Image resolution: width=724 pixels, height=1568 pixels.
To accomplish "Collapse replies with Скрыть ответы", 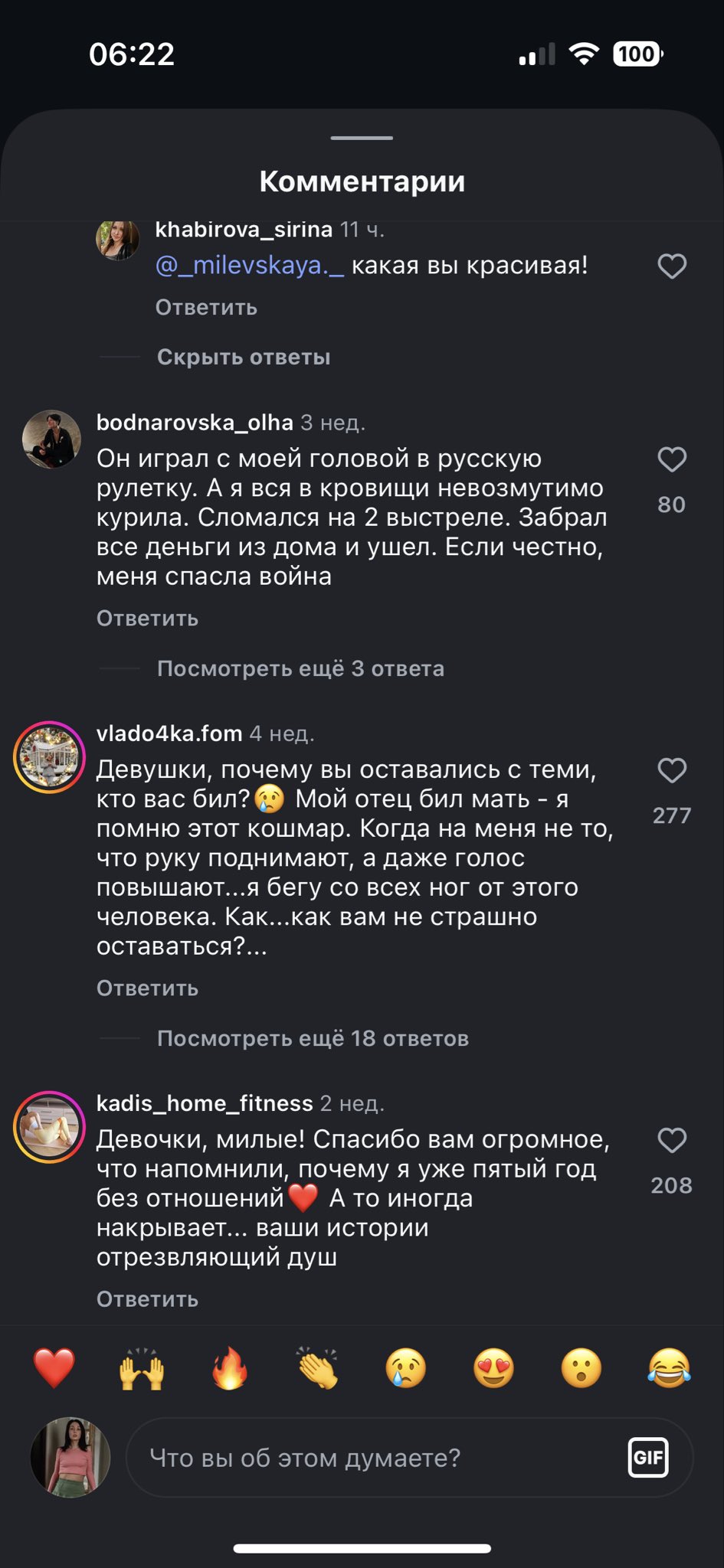I will pyautogui.click(x=244, y=358).
